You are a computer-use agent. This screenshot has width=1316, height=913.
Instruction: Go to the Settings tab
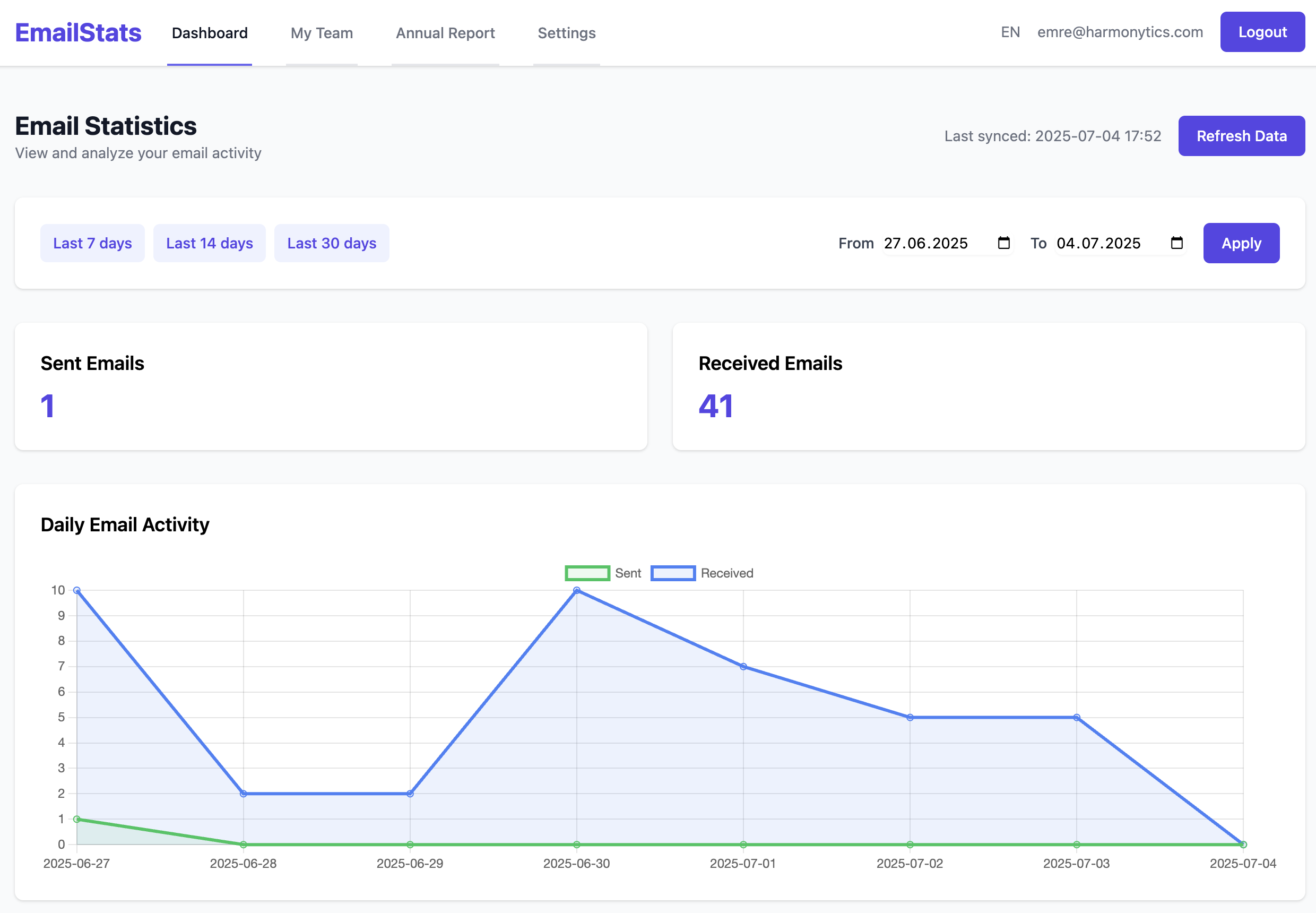(566, 33)
